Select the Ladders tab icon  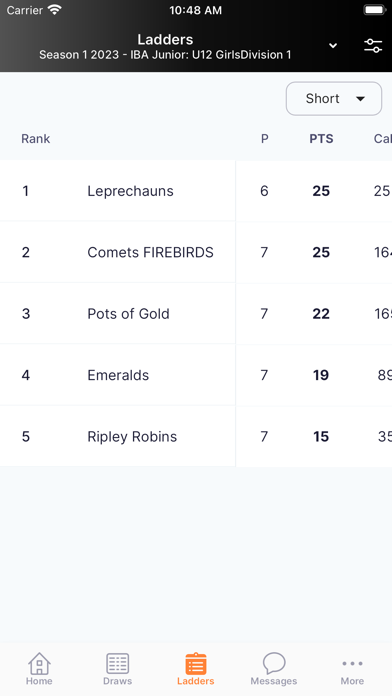click(196, 664)
